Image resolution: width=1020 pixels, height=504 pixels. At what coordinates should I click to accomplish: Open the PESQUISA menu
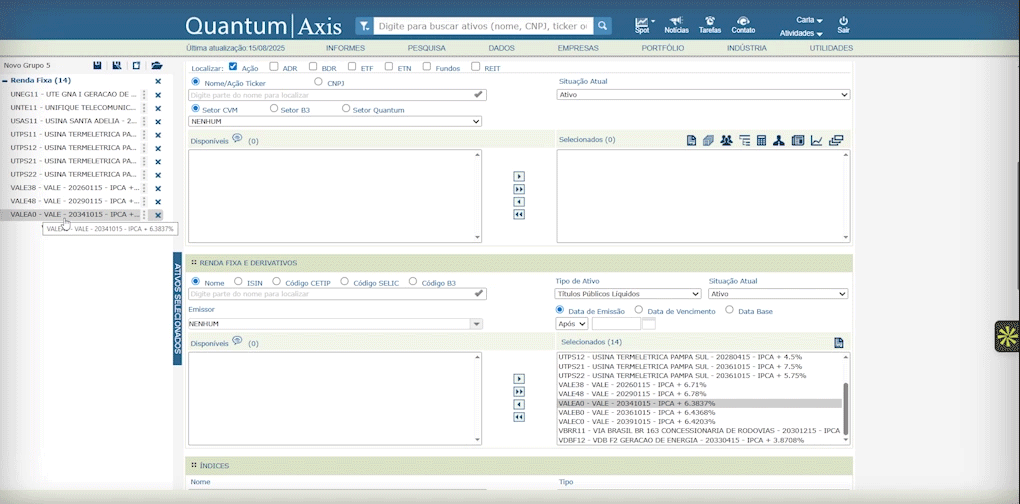tap(427, 48)
